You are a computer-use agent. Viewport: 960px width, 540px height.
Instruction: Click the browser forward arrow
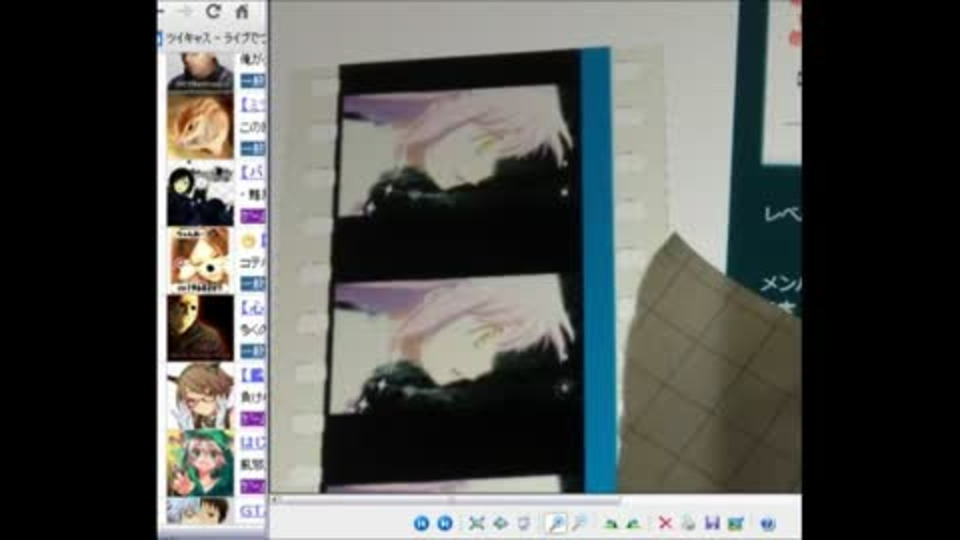click(186, 11)
